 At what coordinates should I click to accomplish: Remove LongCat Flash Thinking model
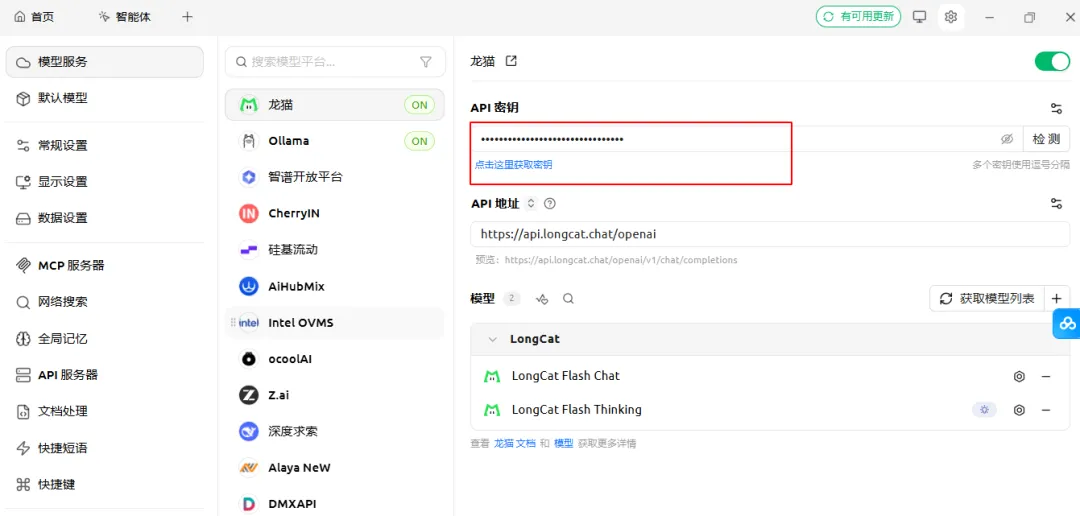[x=1046, y=410]
